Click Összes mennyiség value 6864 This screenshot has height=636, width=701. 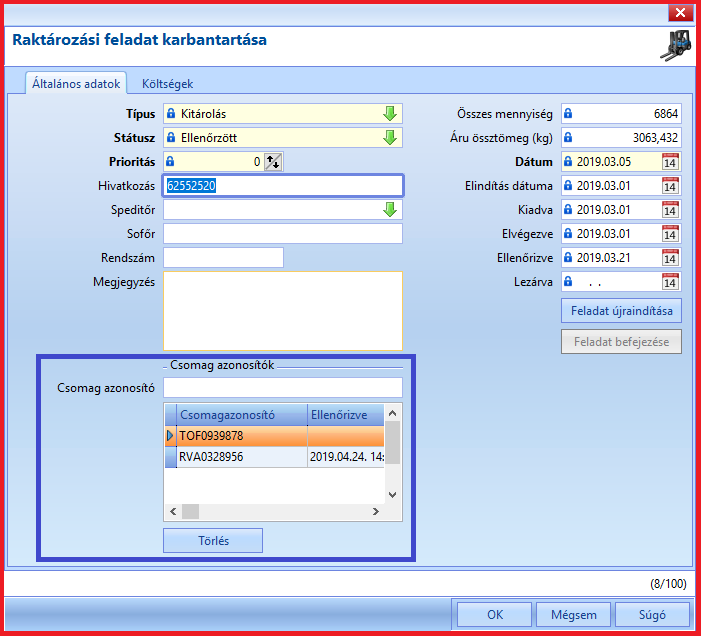(x=666, y=114)
